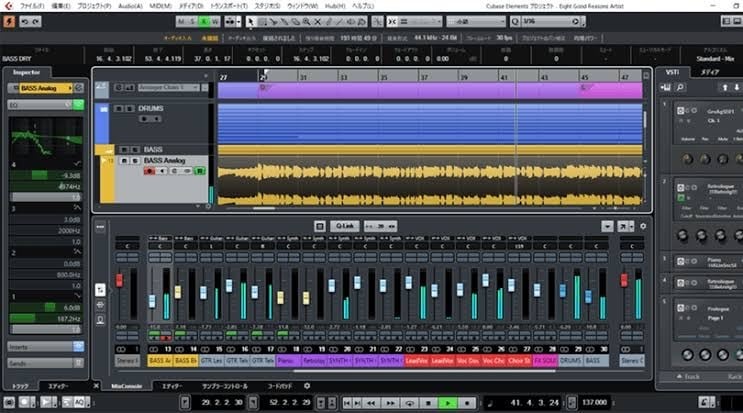This screenshot has height=413, width=743.
Task: Toggle the green global Read automation button
Action: point(204,22)
